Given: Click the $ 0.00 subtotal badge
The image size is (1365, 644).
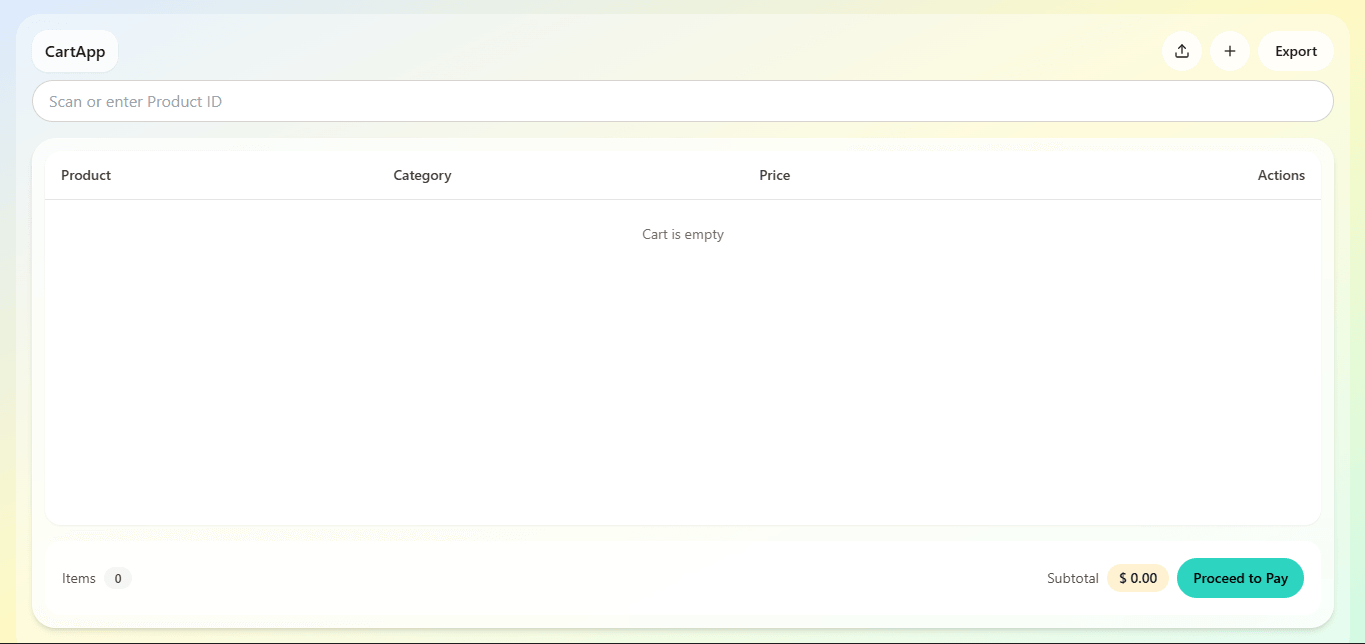Looking at the screenshot, I should click(1137, 578).
